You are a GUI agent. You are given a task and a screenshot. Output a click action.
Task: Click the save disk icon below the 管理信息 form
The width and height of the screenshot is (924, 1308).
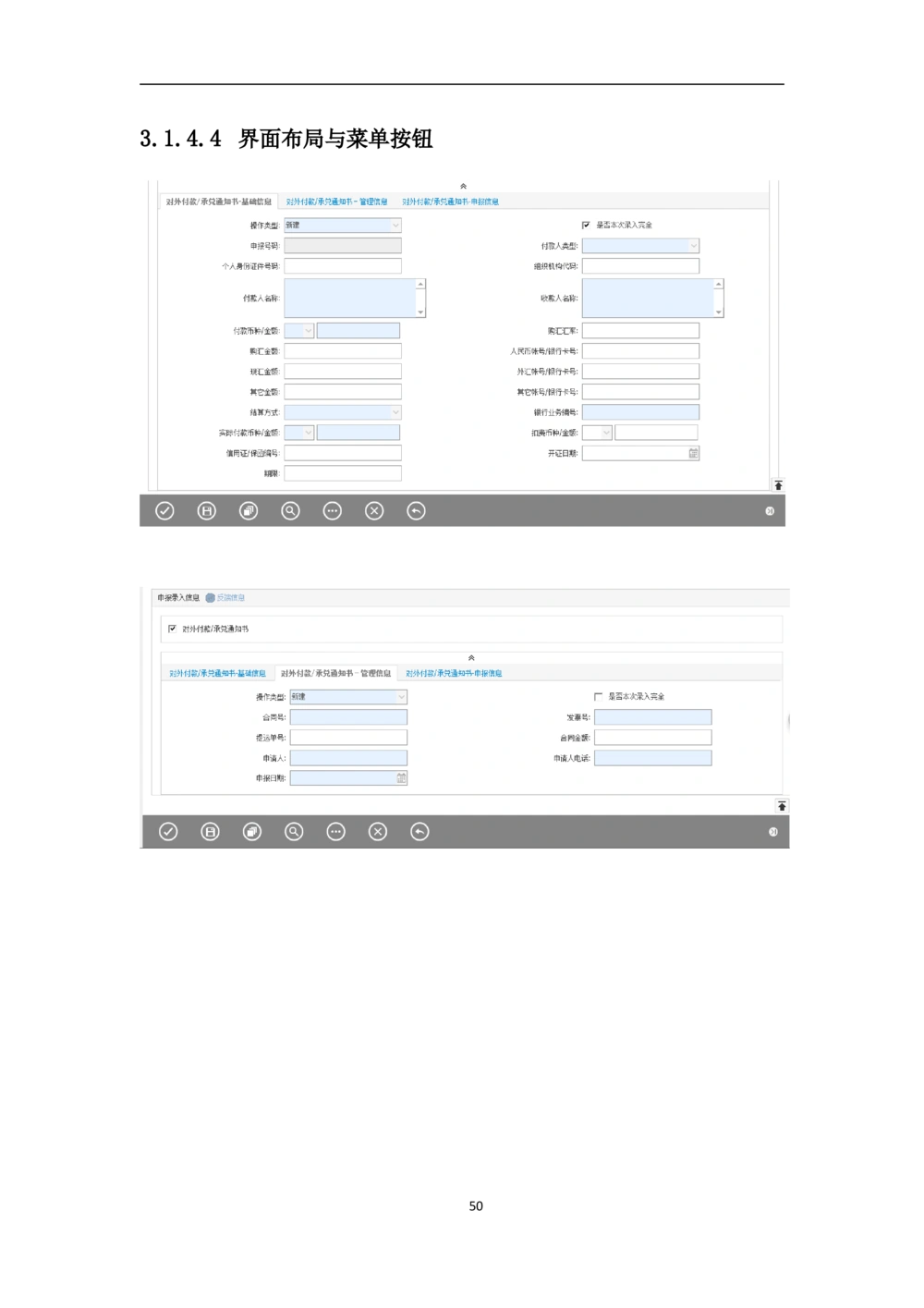coord(211,832)
